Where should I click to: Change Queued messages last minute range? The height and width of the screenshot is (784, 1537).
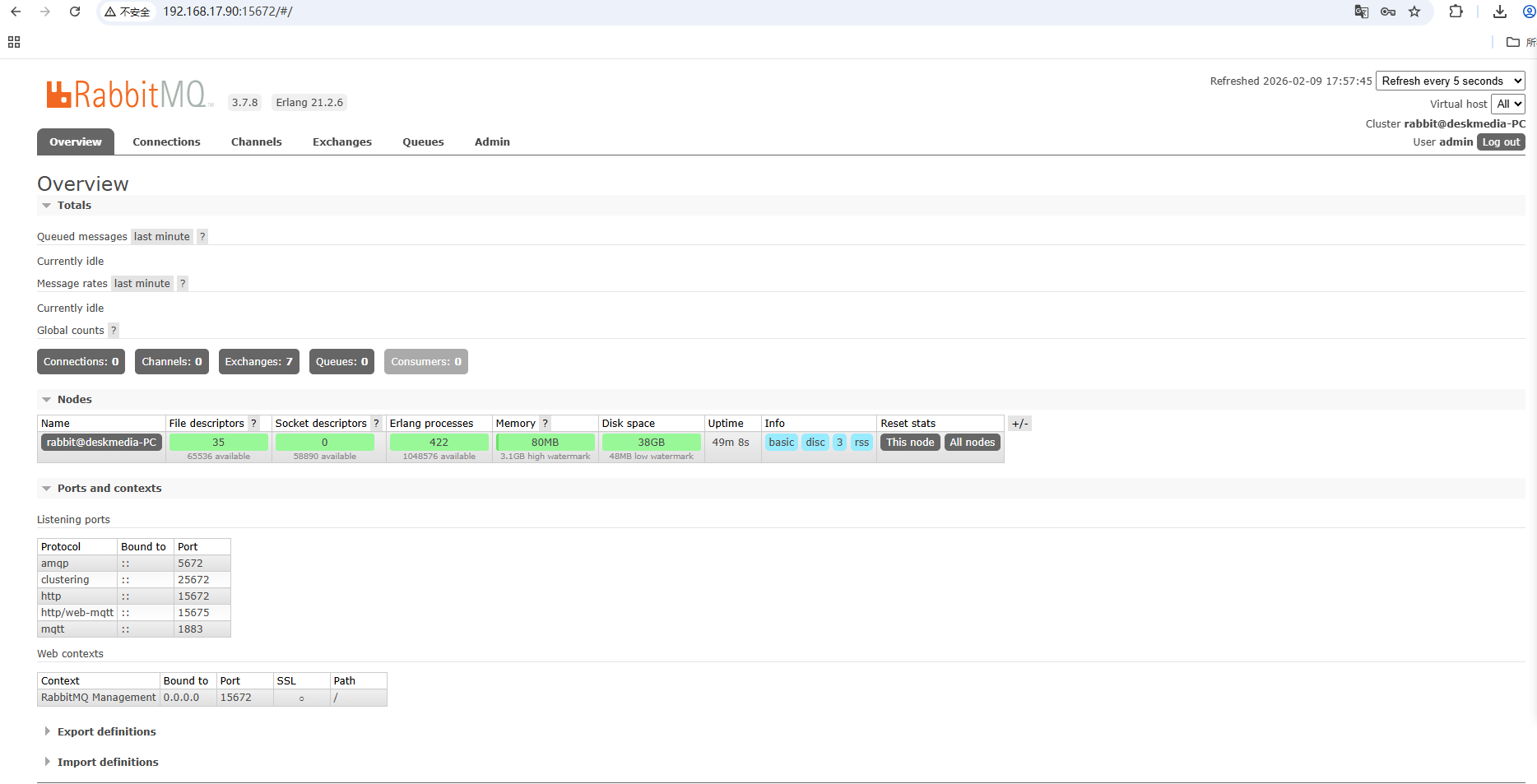tap(162, 237)
